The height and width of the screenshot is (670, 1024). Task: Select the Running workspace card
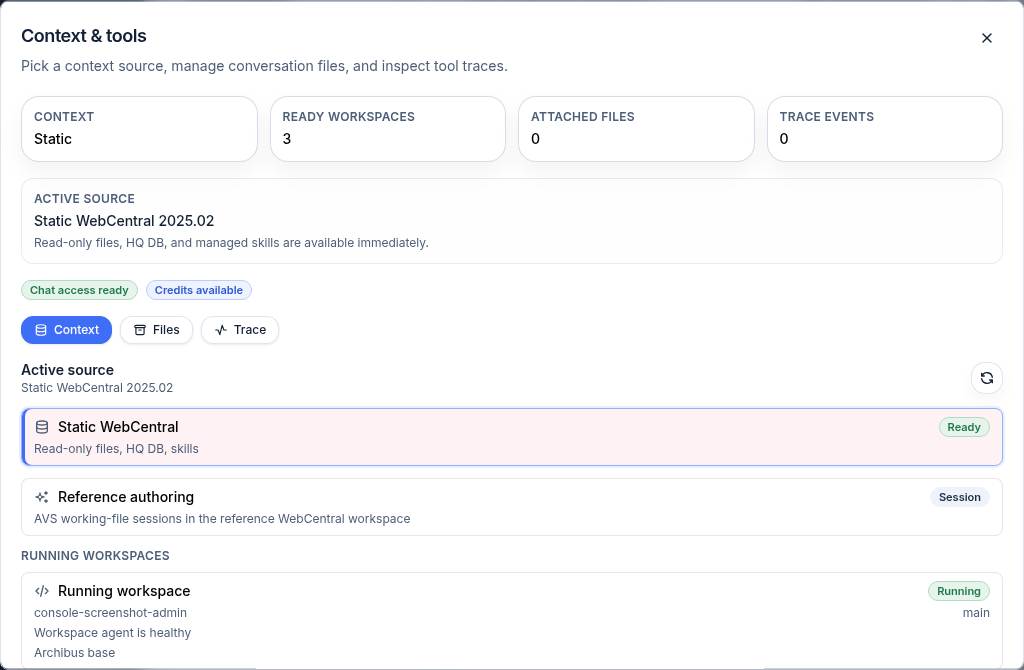point(512,620)
